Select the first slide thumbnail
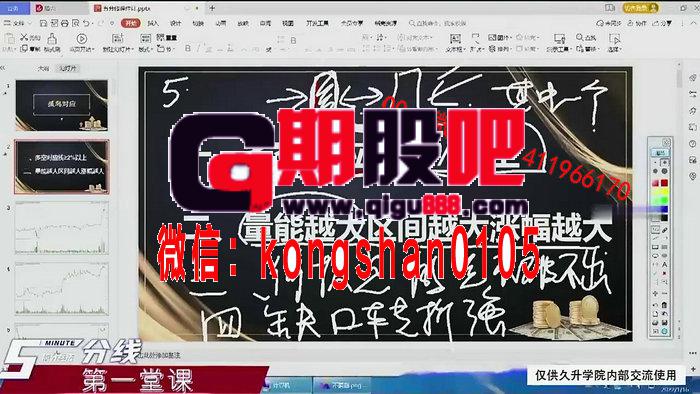The image size is (700, 394). point(62,105)
